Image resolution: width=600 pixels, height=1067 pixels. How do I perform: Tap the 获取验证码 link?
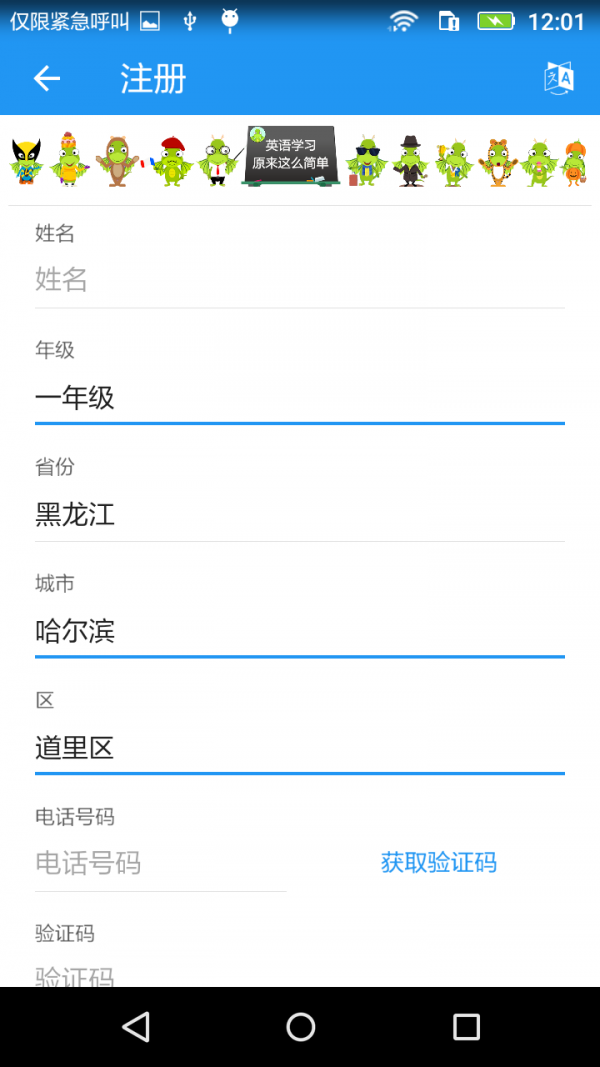(438, 863)
